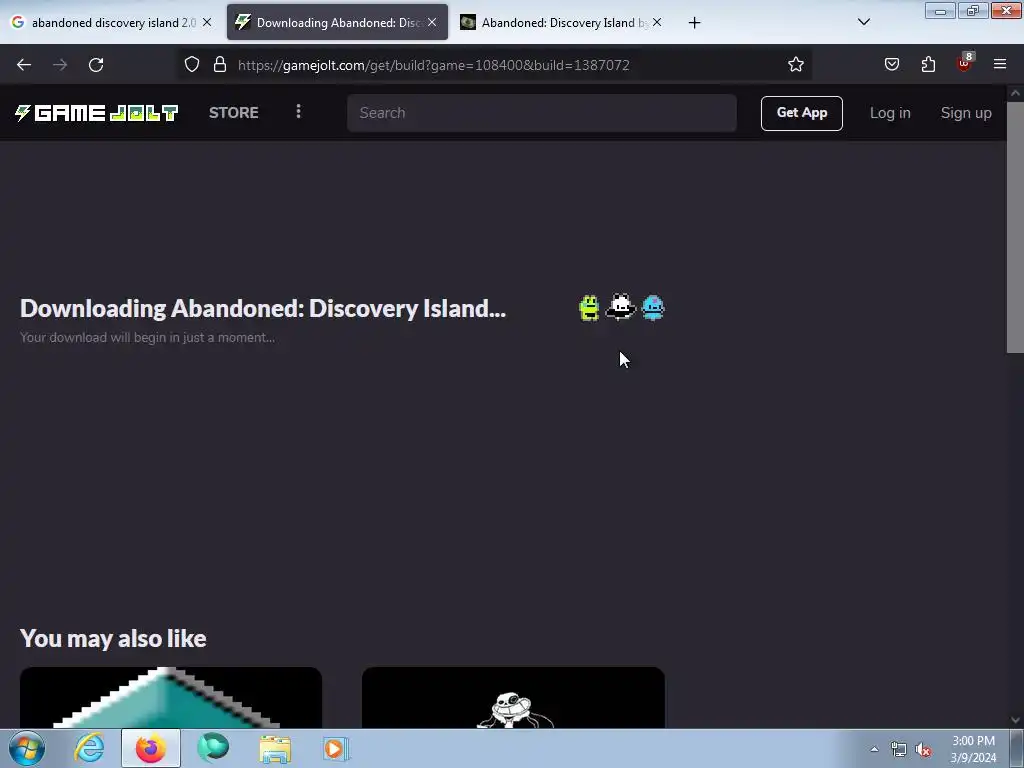Screen dimensions: 1024x768
Task: Open the STORE page
Action: 233,113
